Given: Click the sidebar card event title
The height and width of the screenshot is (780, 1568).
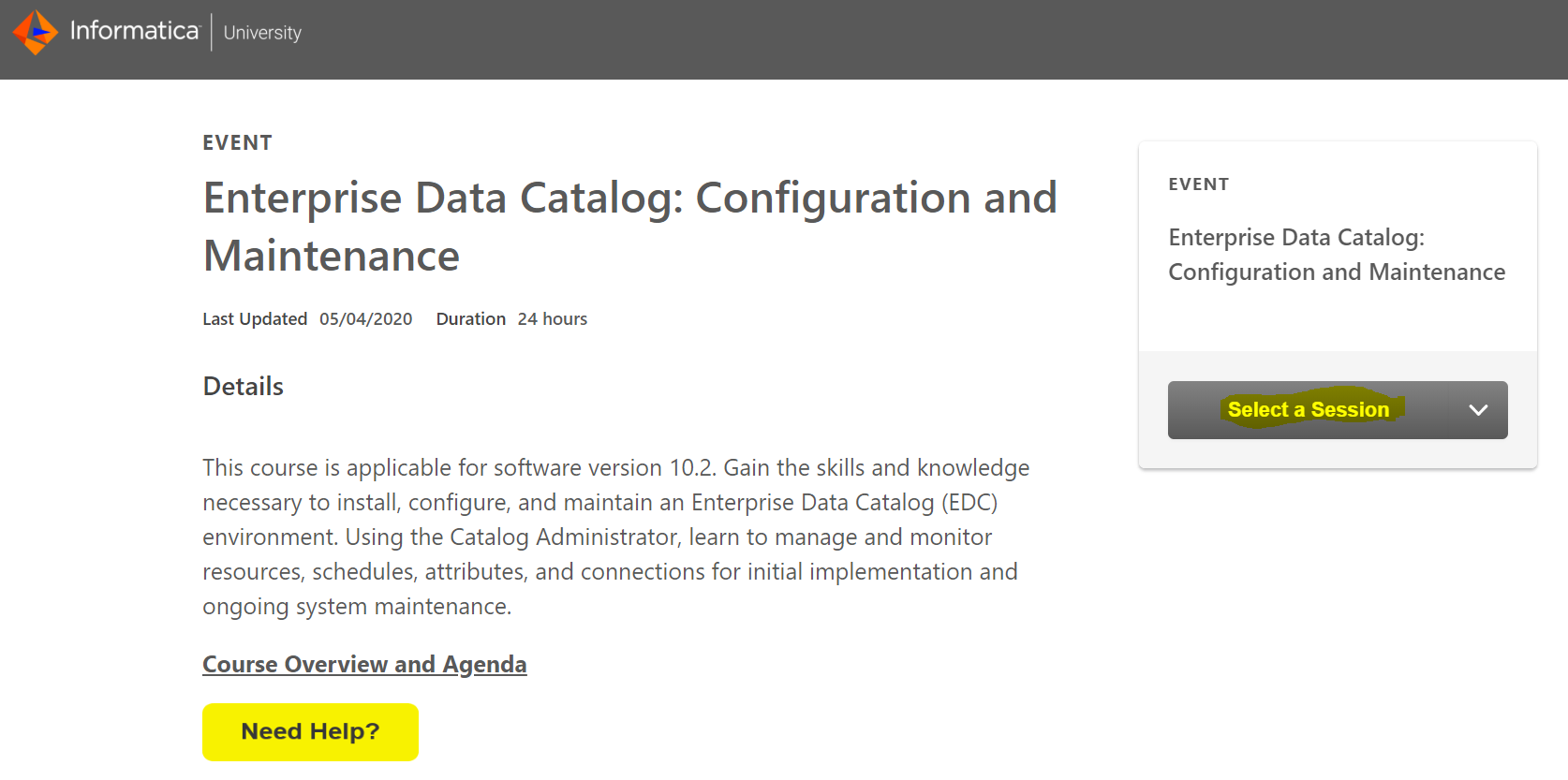Looking at the screenshot, I should tap(1337, 255).
